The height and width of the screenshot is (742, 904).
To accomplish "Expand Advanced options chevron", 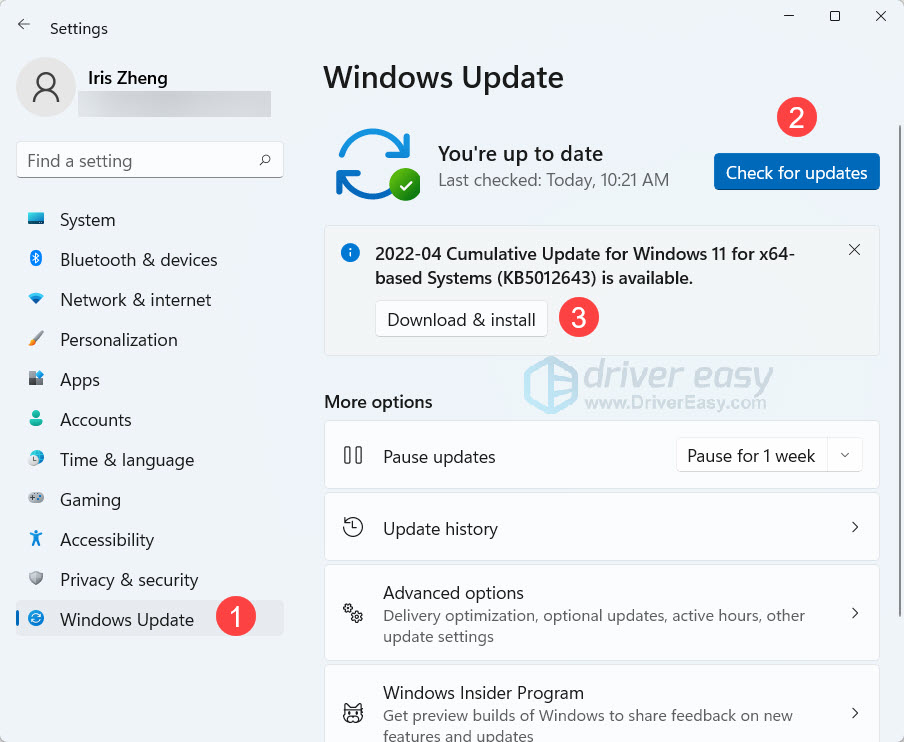I will point(855,613).
